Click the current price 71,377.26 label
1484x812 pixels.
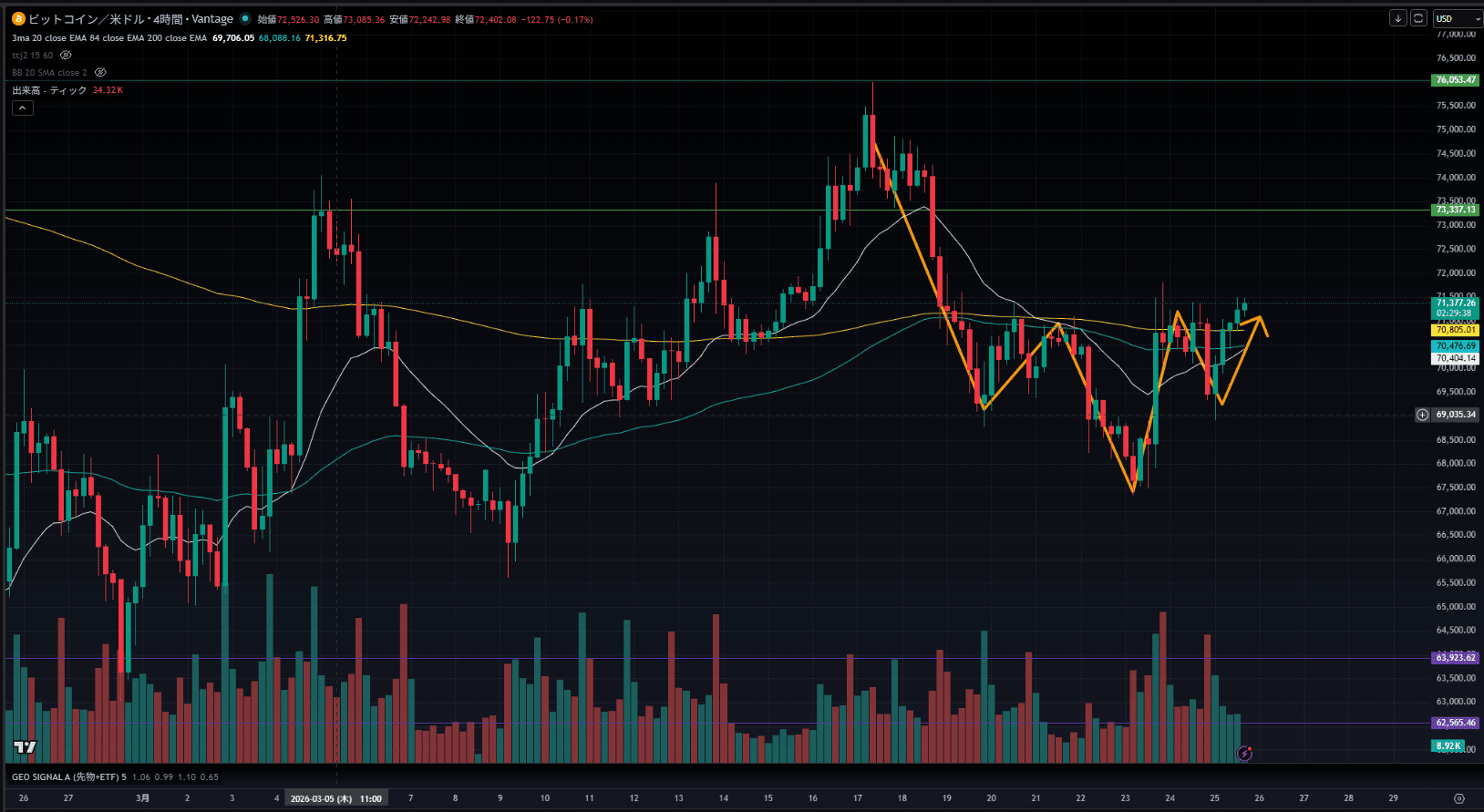(1455, 303)
